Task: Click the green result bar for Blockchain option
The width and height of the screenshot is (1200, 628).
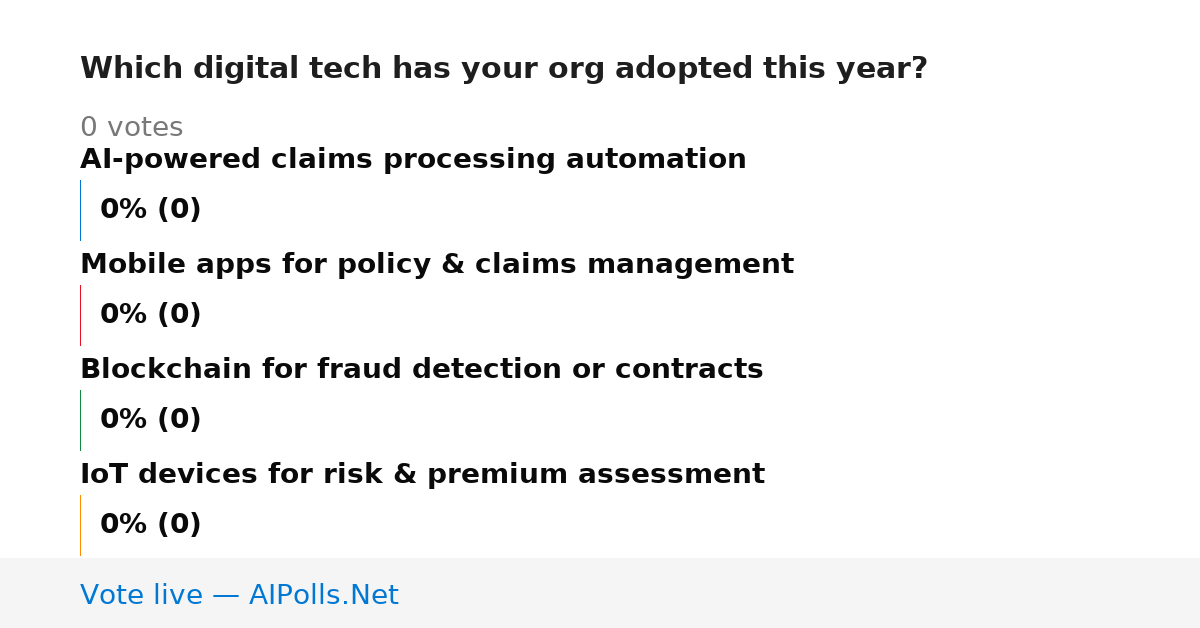Action: click(x=80, y=420)
